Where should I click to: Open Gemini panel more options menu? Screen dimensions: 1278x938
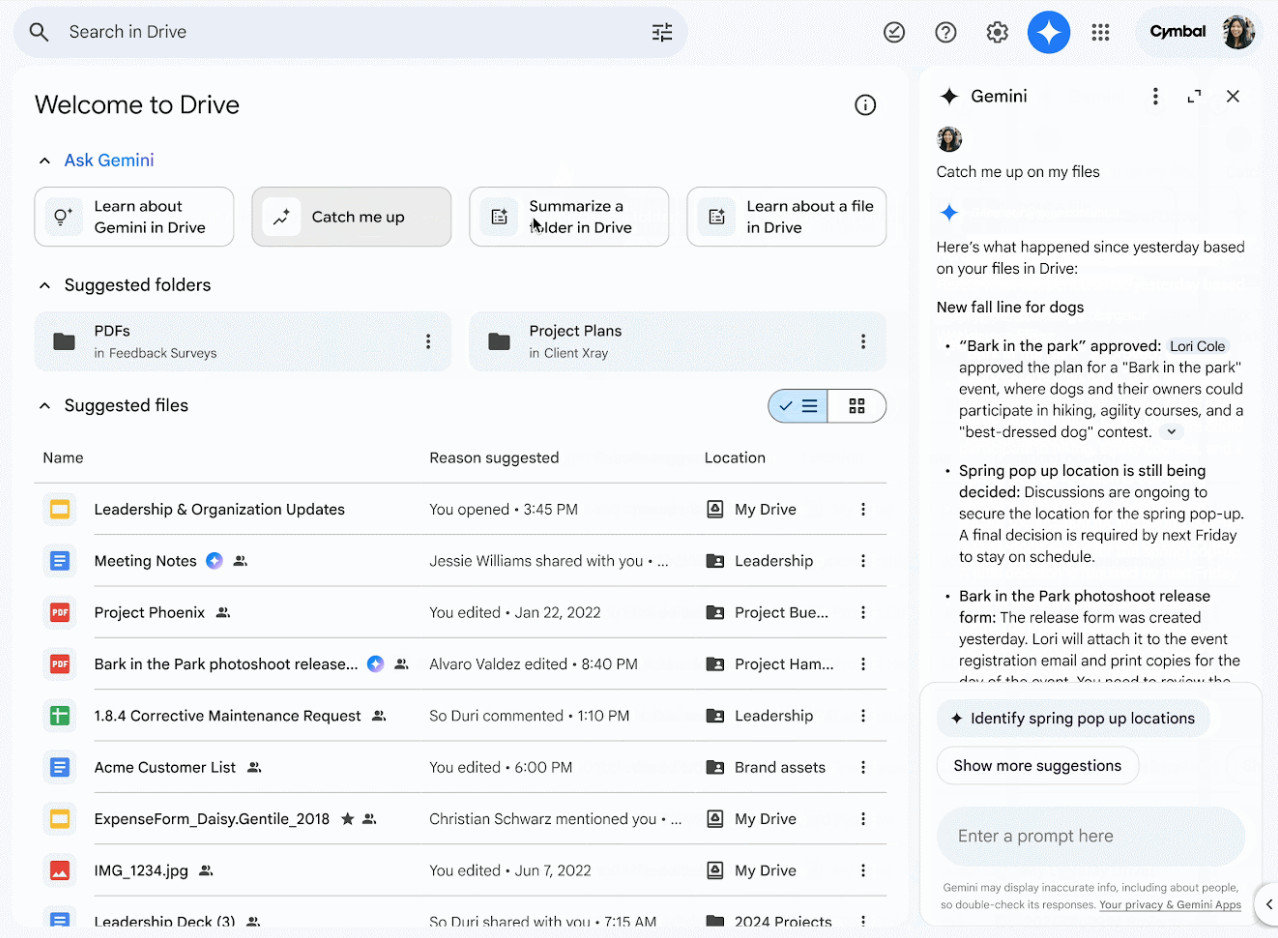[1155, 97]
